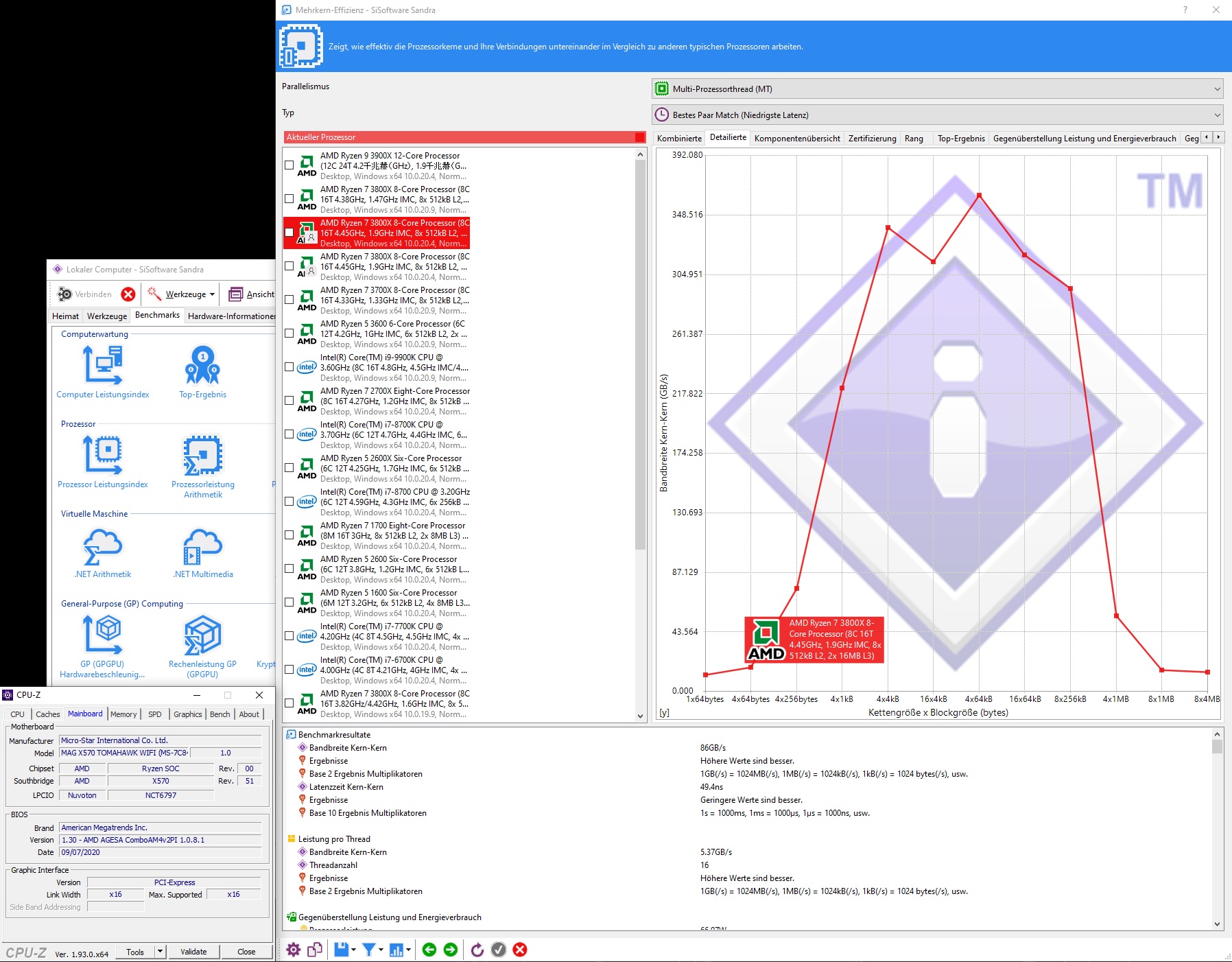Click the Validate button in CPU-Z
This screenshot has height=962, width=1232.
click(x=193, y=952)
